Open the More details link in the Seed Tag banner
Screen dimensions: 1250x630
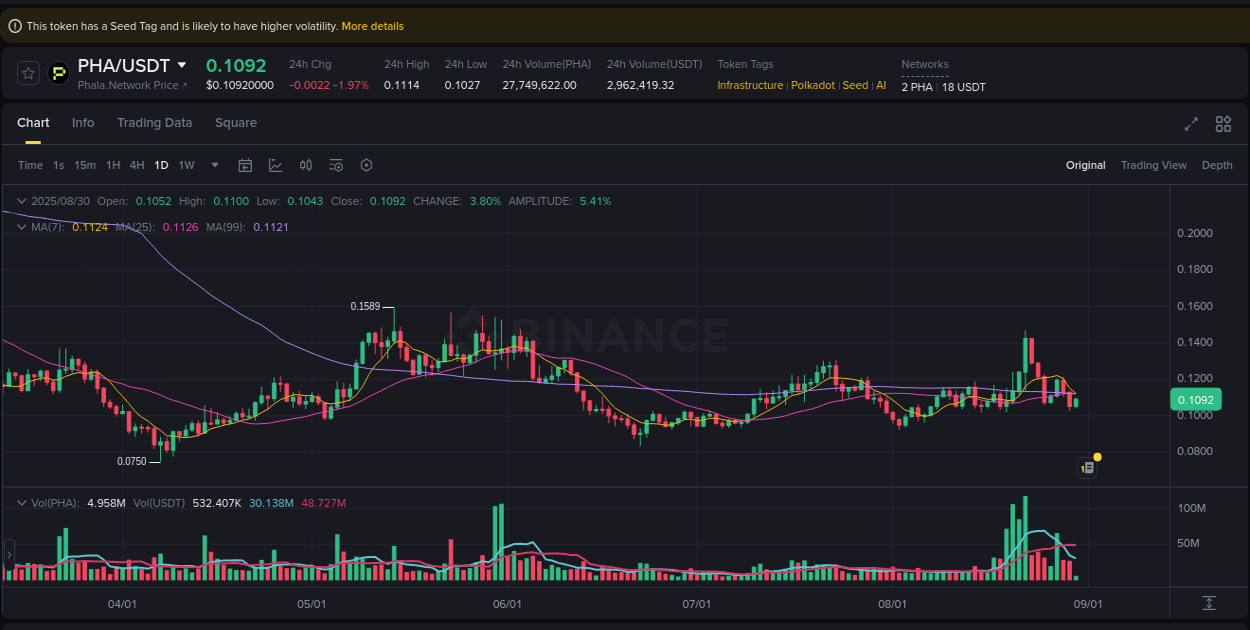tap(373, 26)
